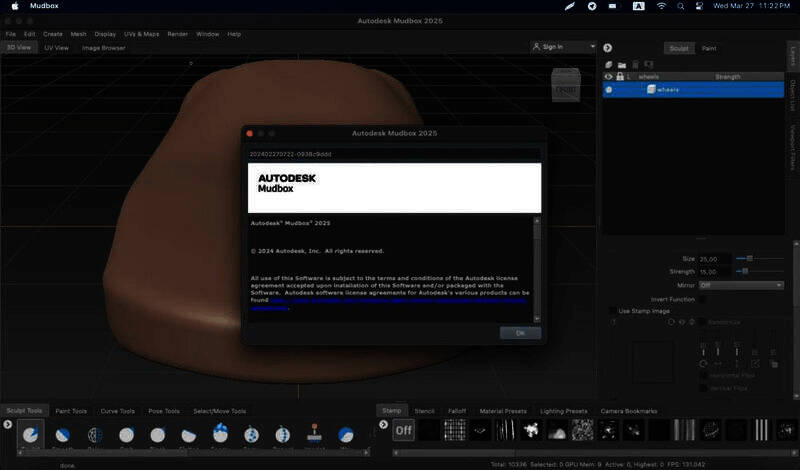Click the Sculpt layers button
800x470 pixels.
679,48
